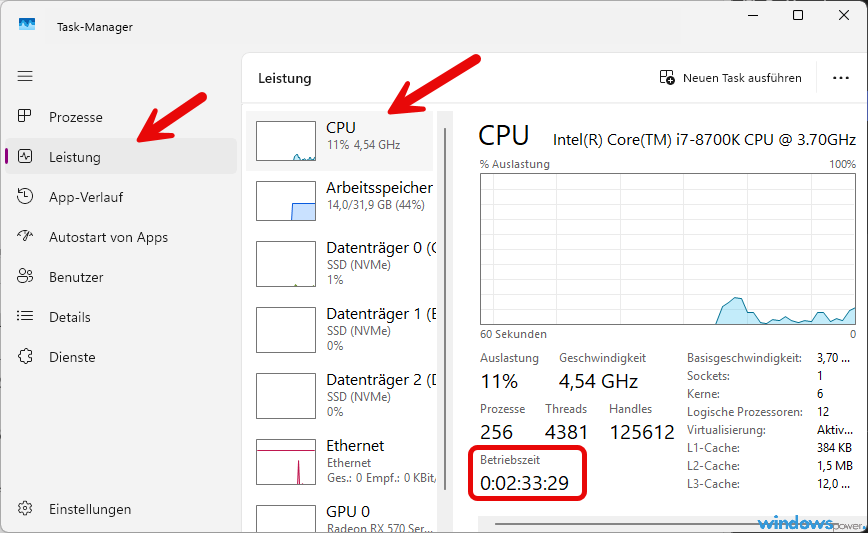Select the GPU 0 graph thumbnail
The height and width of the screenshot is (533, 868).
click(286, 519)
